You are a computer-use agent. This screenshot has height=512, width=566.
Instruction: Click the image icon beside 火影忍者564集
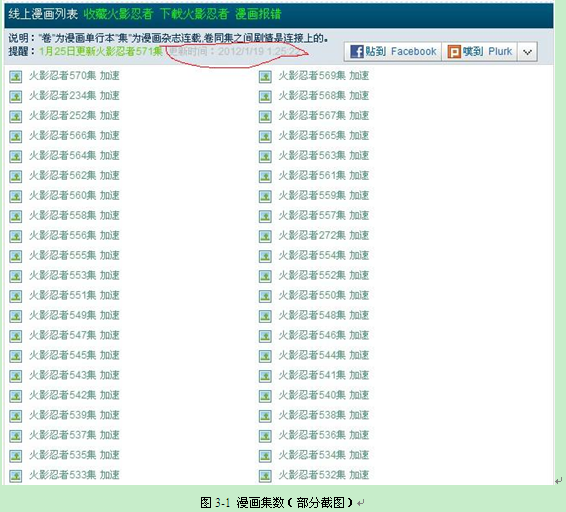pyautogui.click(x=16, y=156)
